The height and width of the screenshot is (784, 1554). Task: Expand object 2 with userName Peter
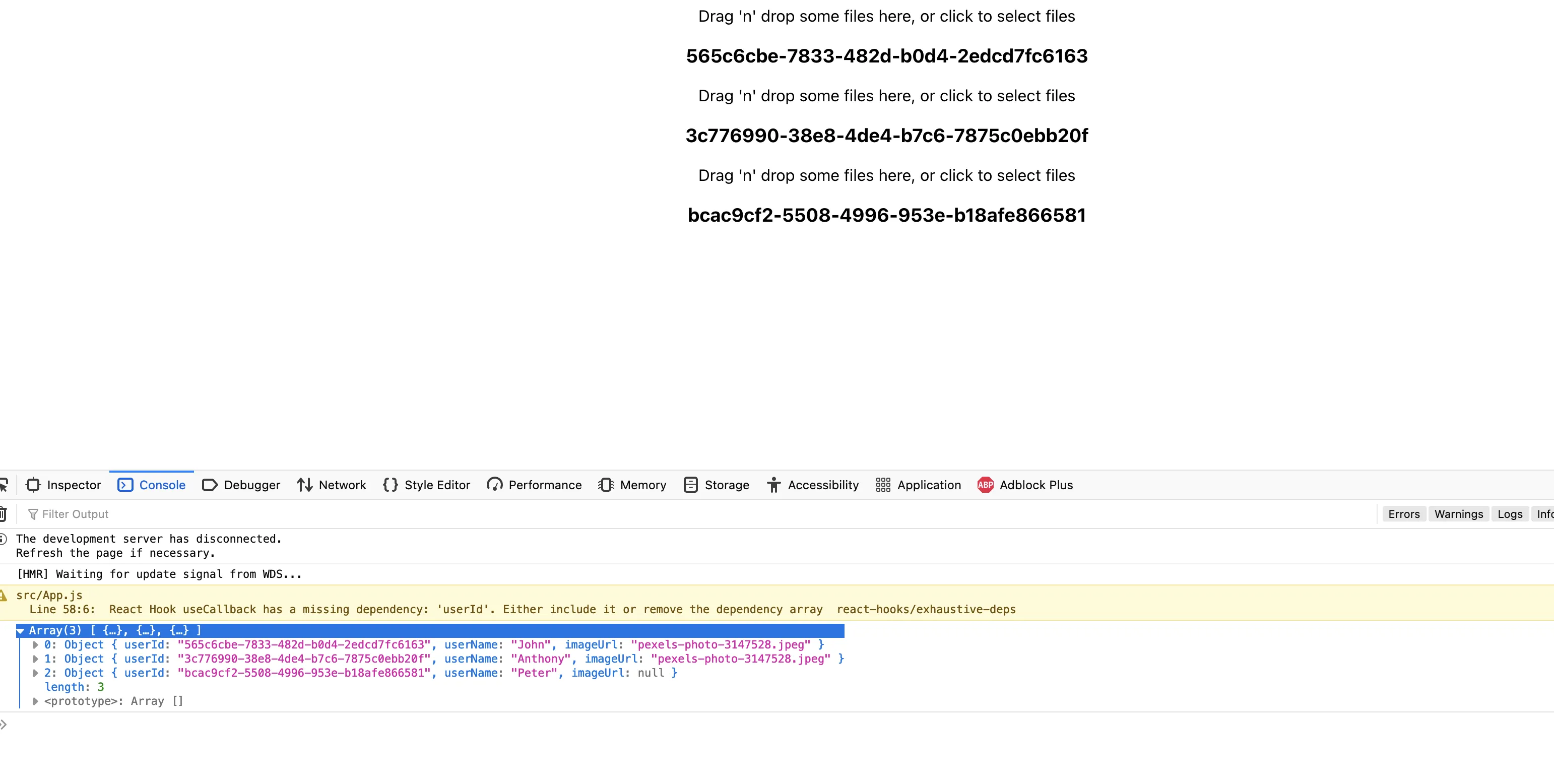point(36,673)
